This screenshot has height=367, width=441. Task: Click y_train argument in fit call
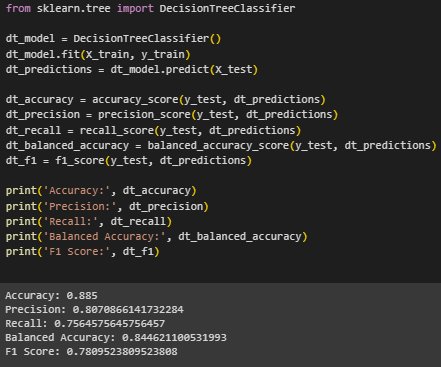(162, 54)
